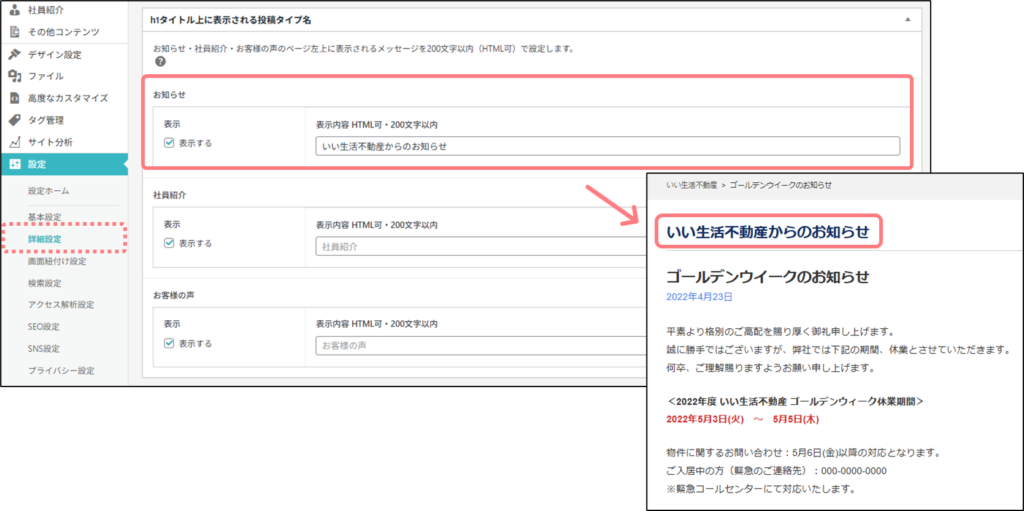Click the その他コンテンツ document icon
1024x511 pixels.
point(15,32)
